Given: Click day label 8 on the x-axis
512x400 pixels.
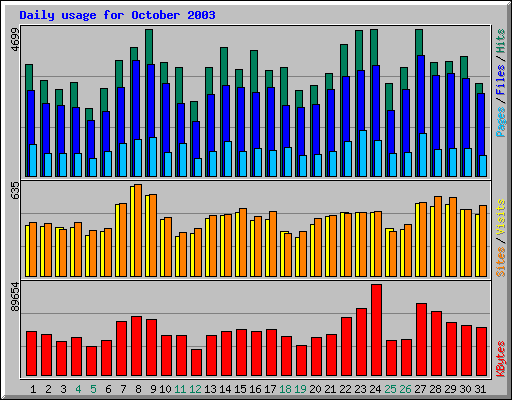Looking at the screenshot, I should pyautogui.click(x=138, y=389).
